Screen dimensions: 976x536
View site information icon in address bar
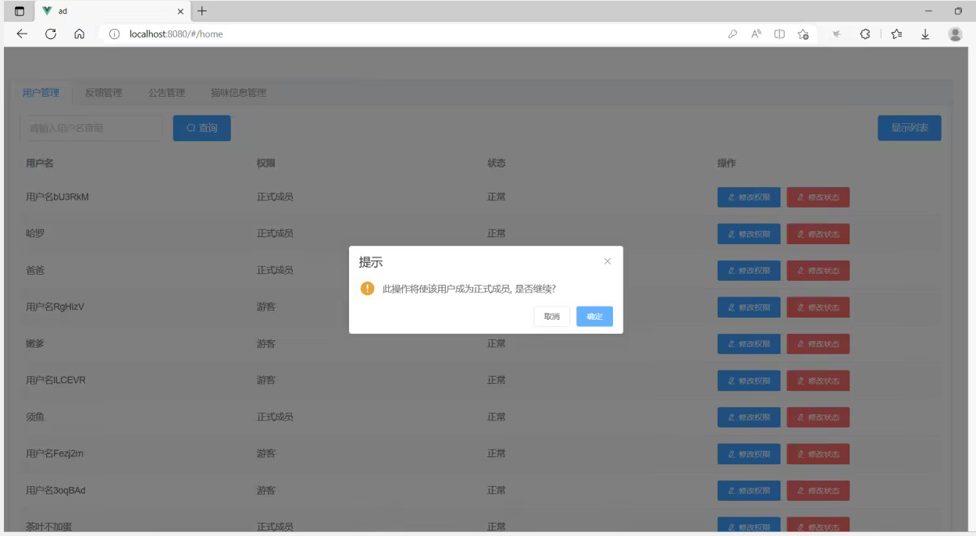pos(114,34)
